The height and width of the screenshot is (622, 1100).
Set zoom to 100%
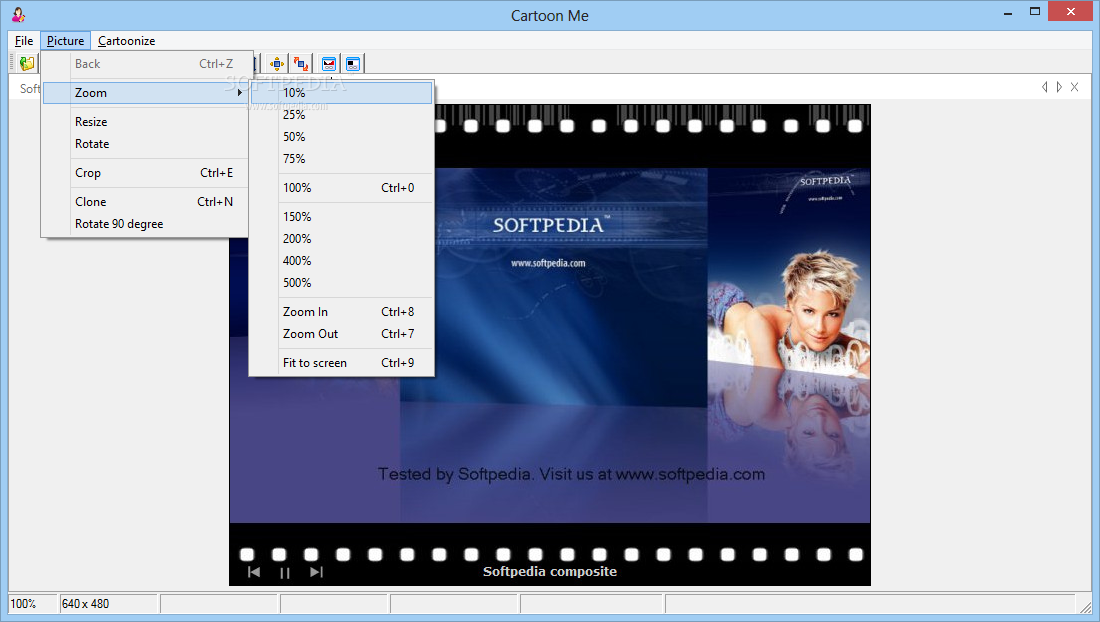pos(342,188)
